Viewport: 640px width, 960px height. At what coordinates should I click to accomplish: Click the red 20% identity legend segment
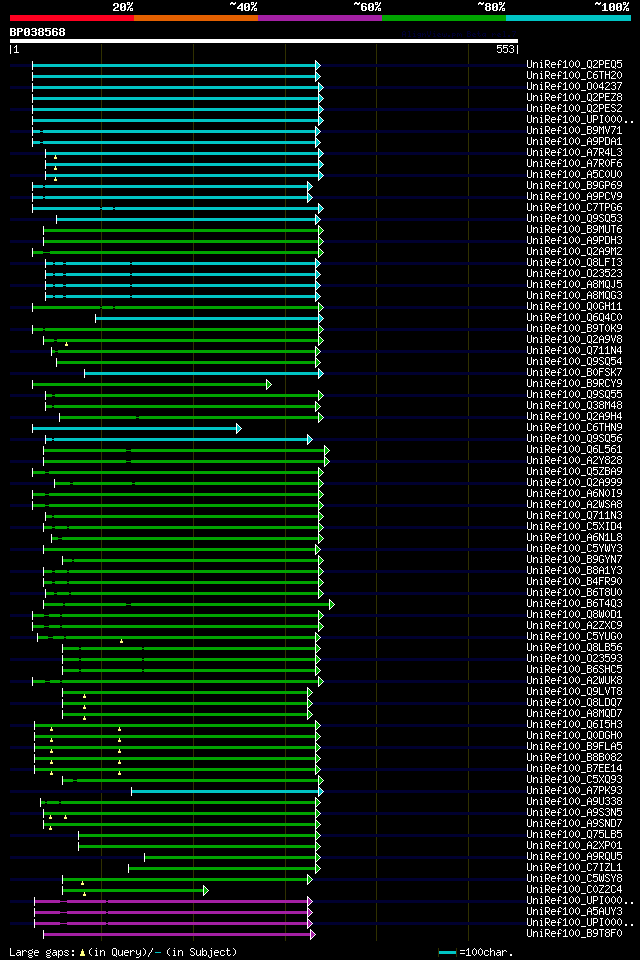(72, 18)
